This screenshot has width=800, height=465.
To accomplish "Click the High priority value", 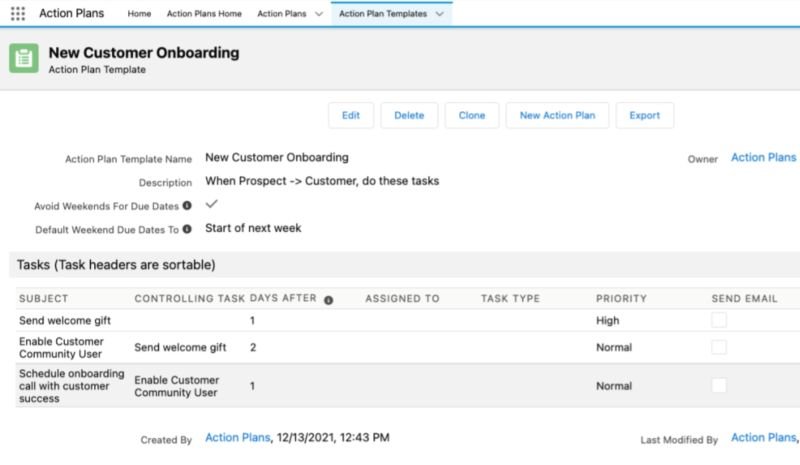I will click(608, 321).
